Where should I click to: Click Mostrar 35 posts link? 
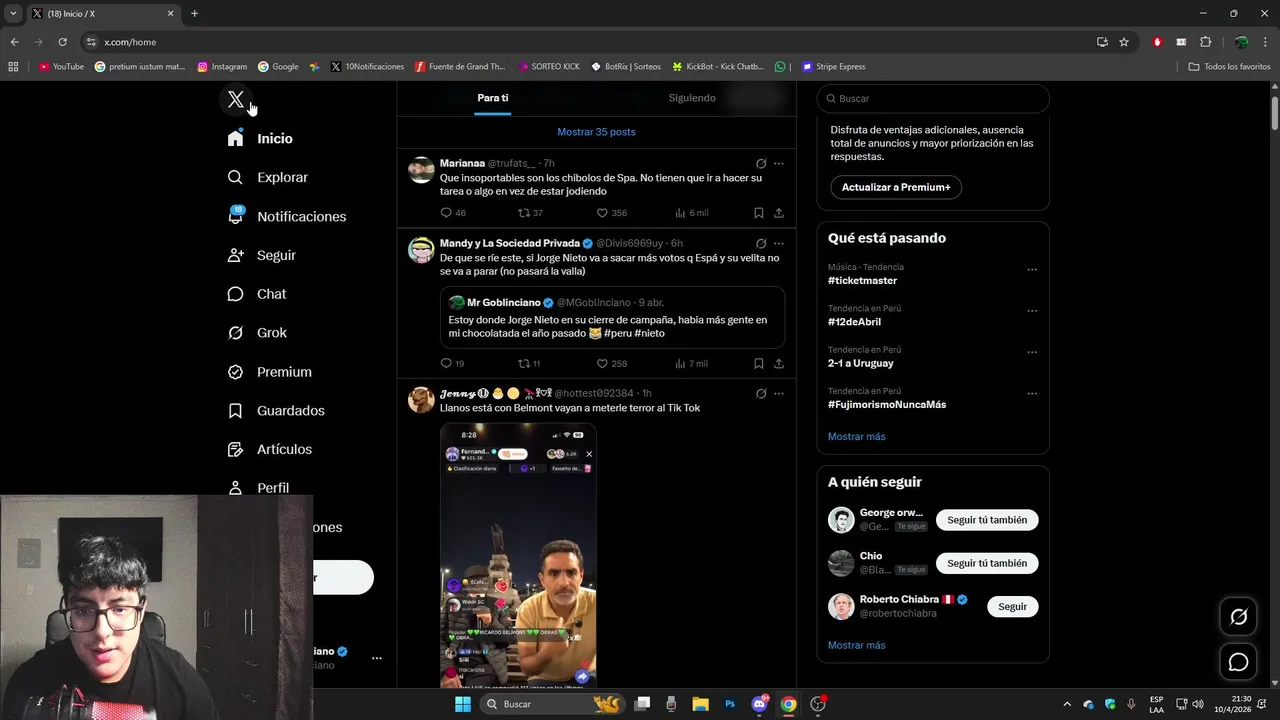coord(596,132)
